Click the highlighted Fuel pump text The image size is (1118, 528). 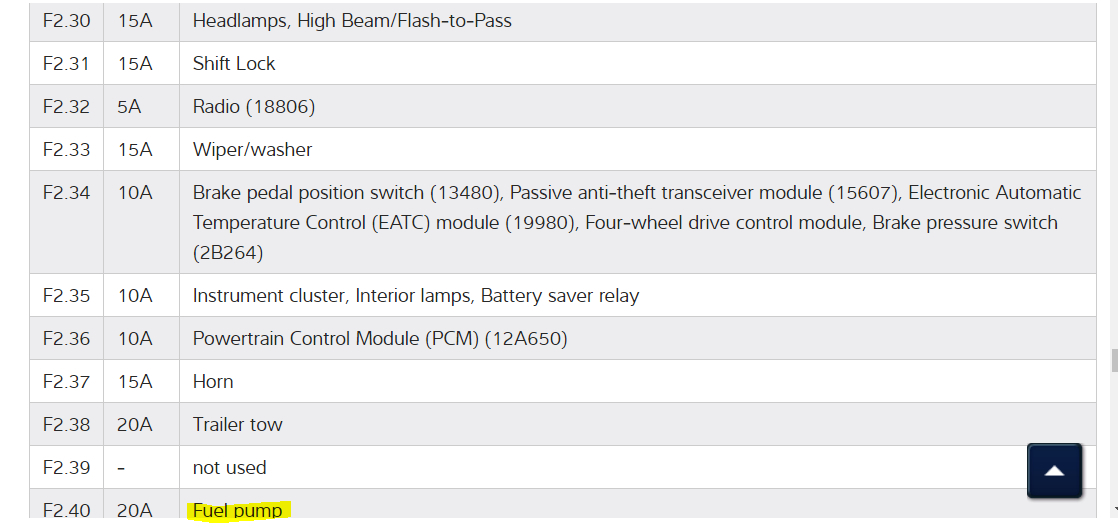click(x=238, y=511)
